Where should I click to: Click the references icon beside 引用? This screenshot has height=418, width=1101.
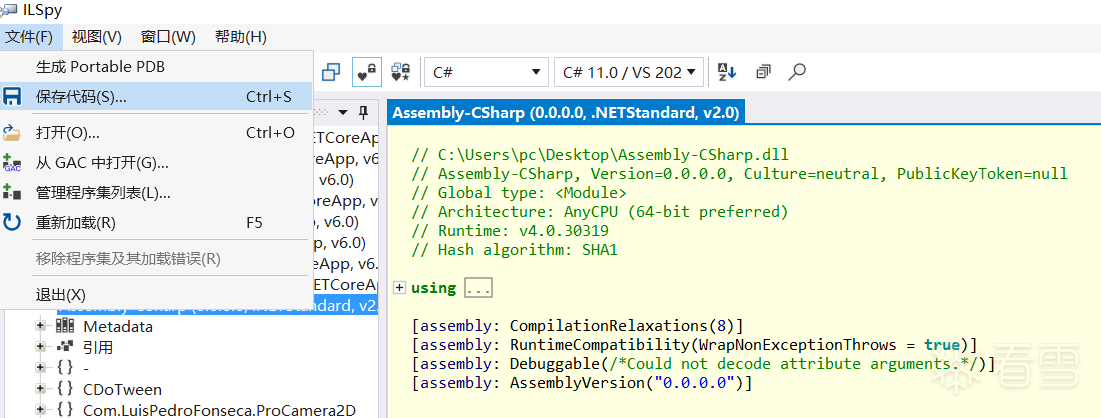65,346
